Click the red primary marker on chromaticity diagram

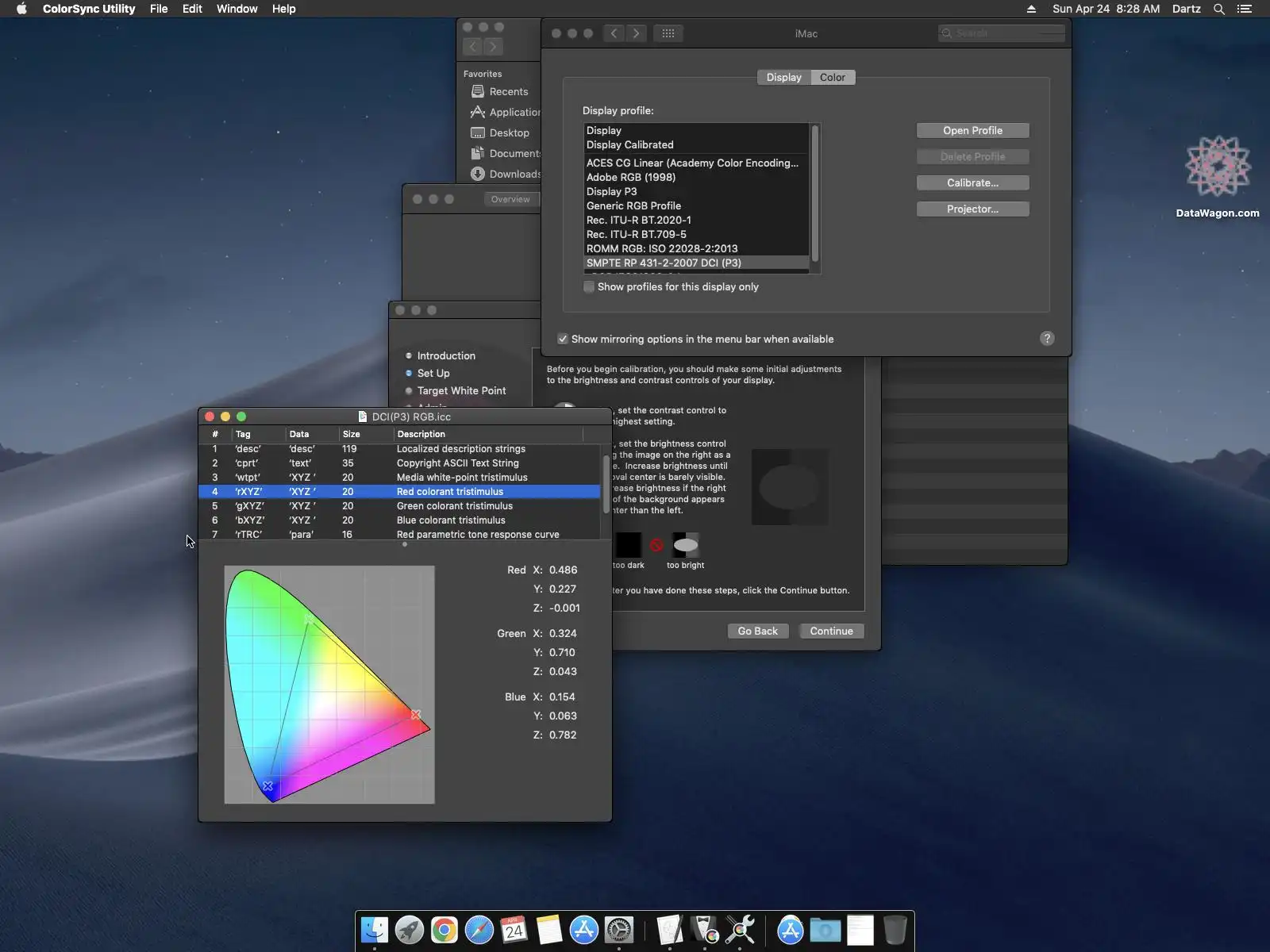click(x=416, y=715)
